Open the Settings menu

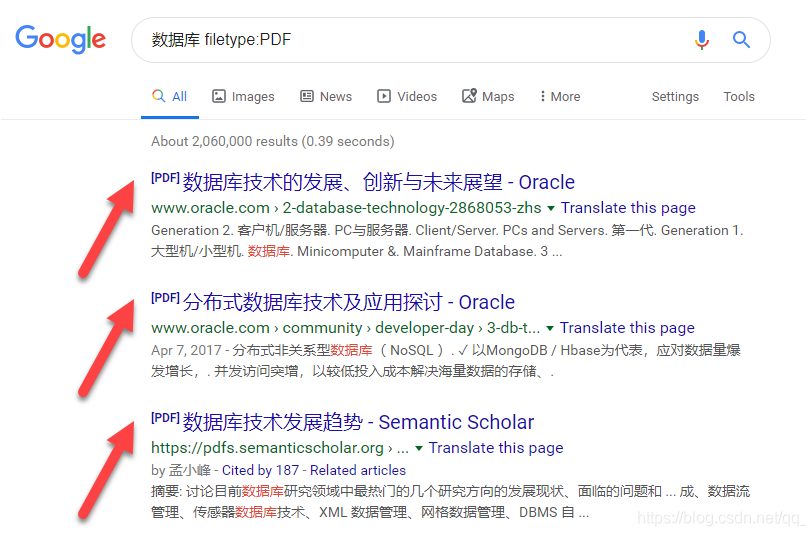[x=675, y=97]
